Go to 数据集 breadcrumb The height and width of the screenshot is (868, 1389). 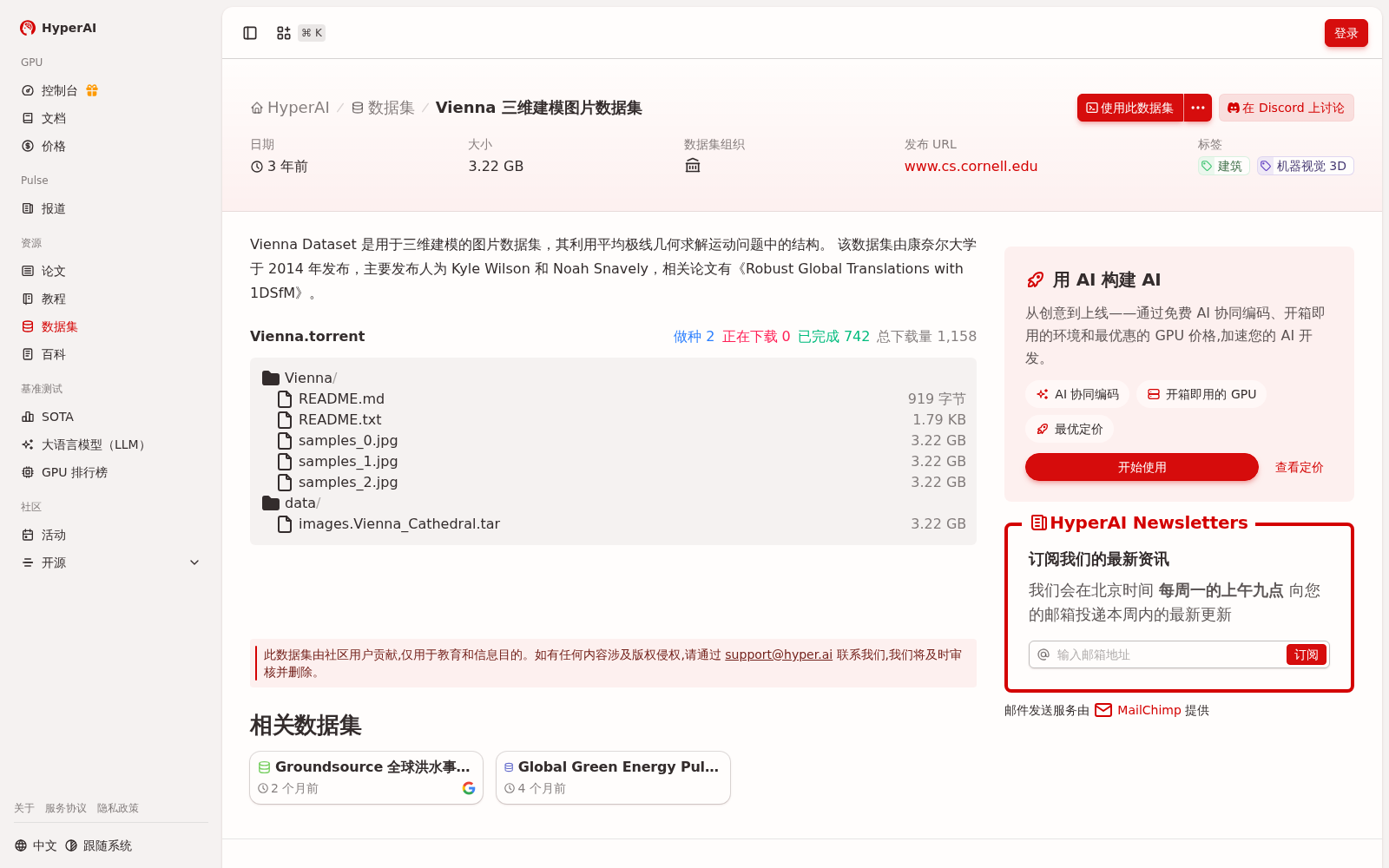383,108
